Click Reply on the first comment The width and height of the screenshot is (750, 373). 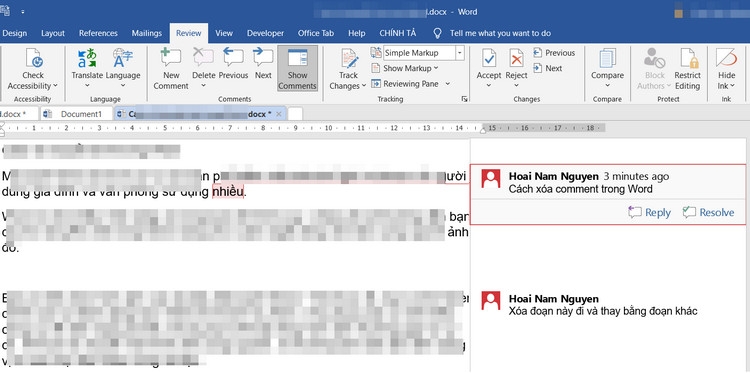click(x=650, y=212)
